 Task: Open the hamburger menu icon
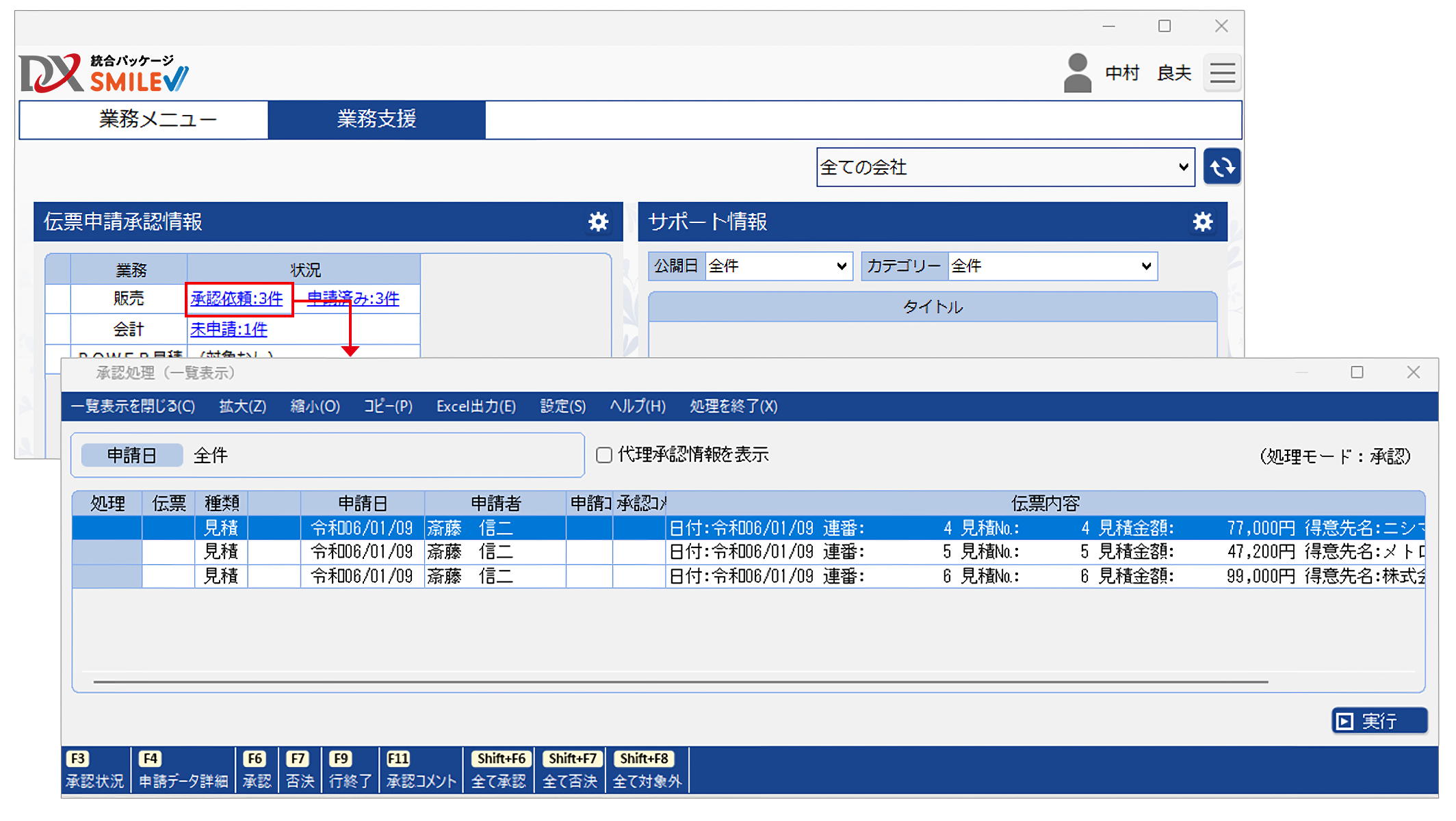[x=1222, y=73]
